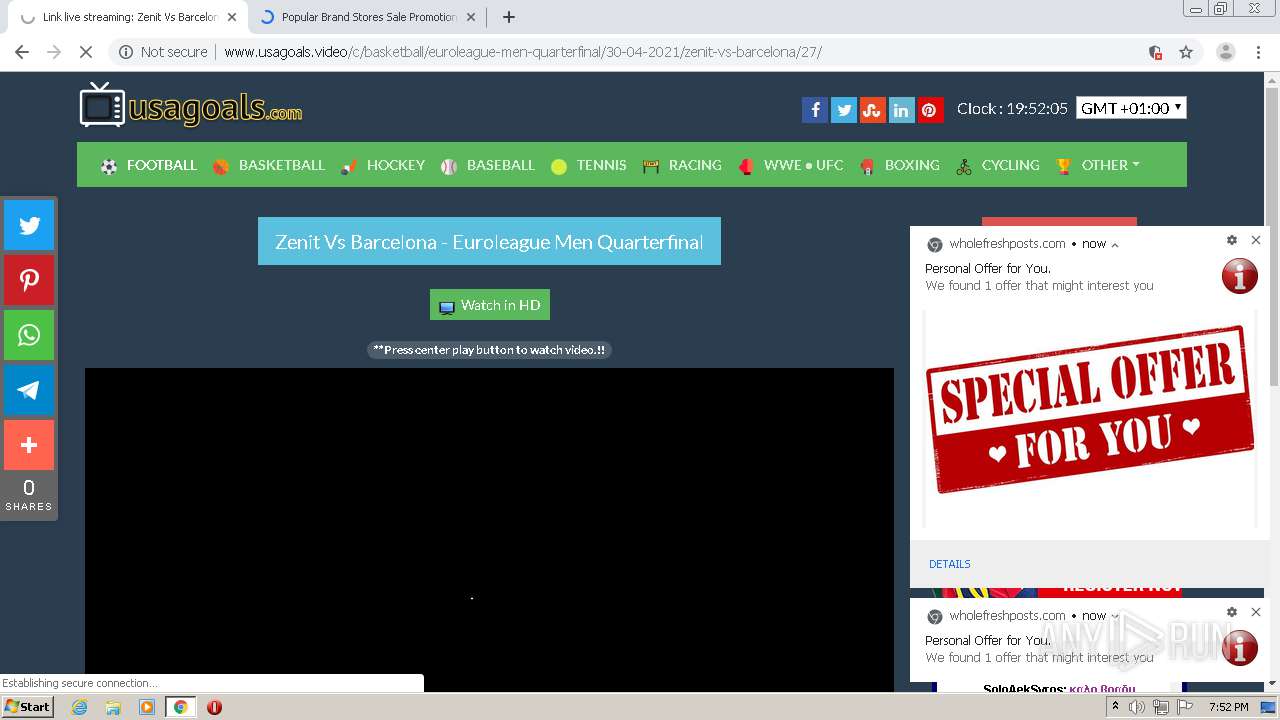Click the second notification info icon

tap(1239, 648)
